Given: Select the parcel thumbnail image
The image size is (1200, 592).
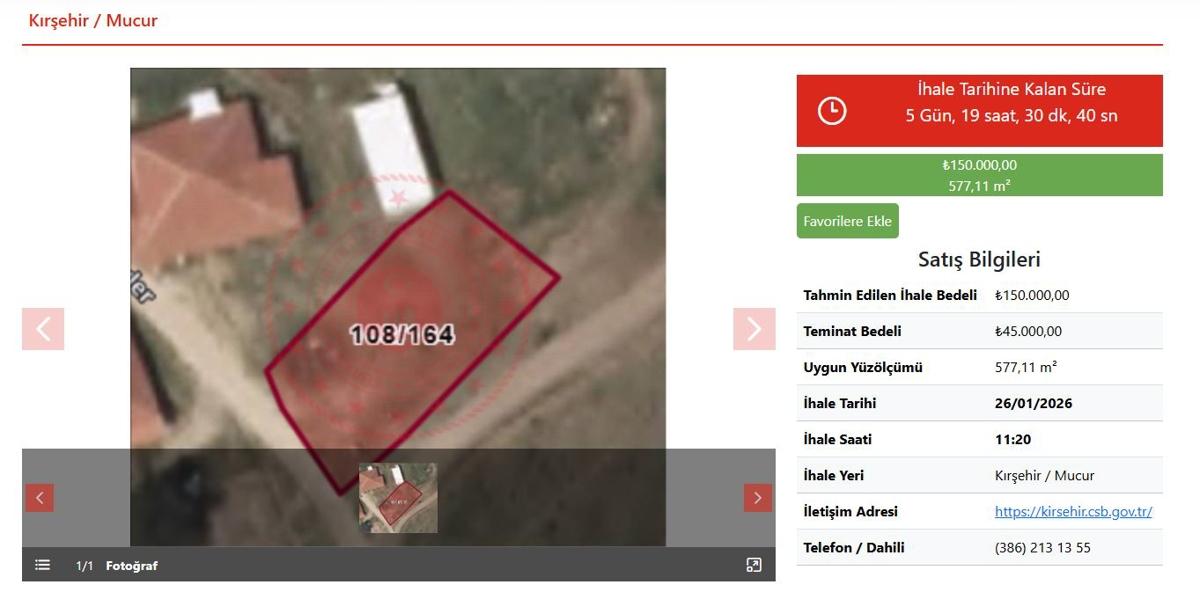Looking at the screenshot, I should [398, 498].
